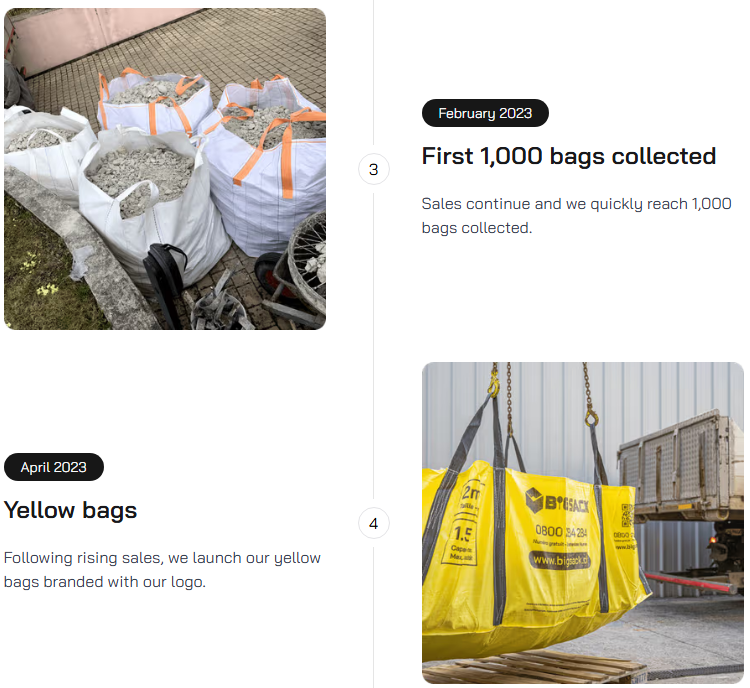Click the vertical timeline line between markers

click(x=374, y=345)
